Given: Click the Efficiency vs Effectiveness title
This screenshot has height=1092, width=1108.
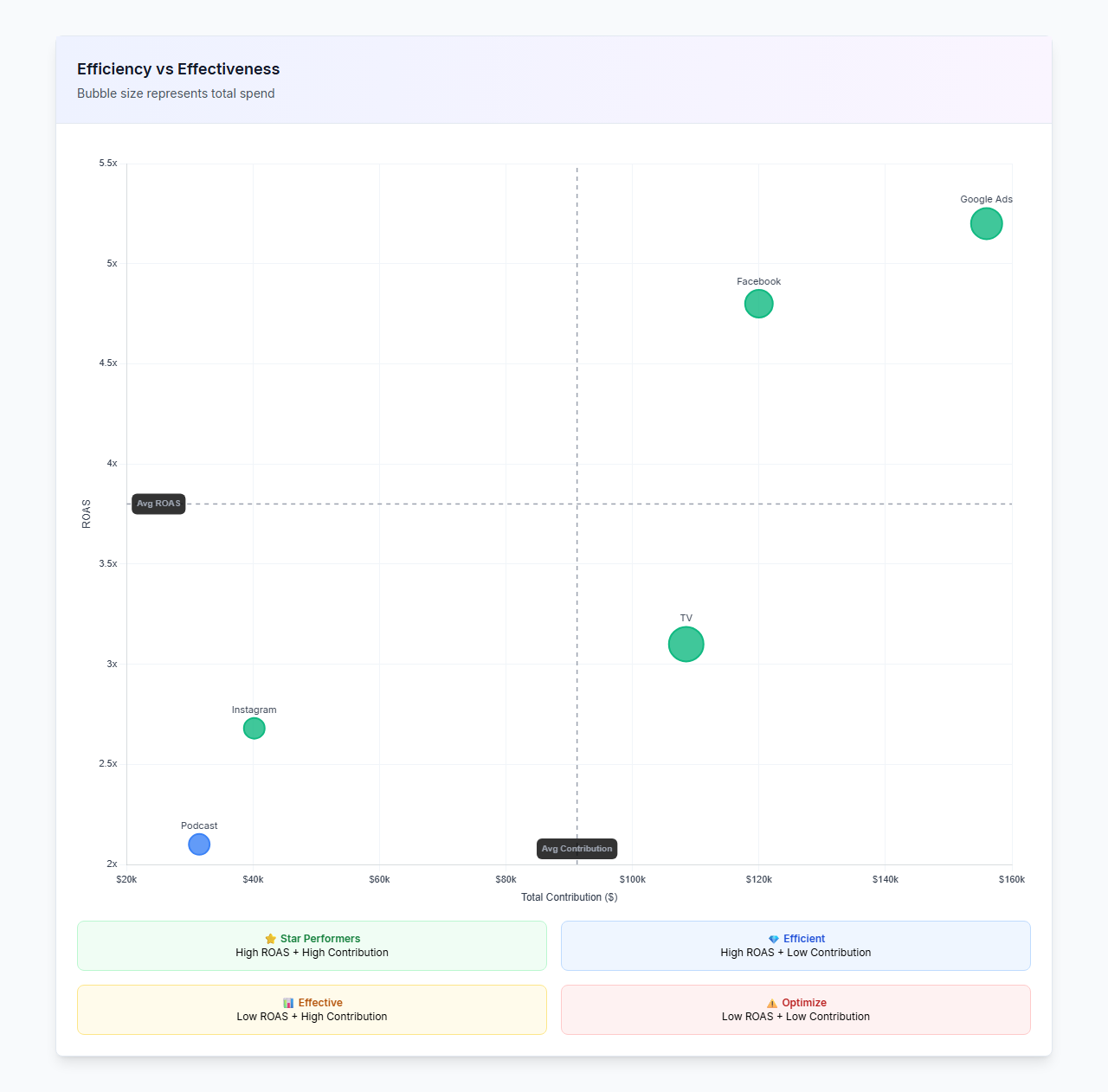Looking at the screenshot, I should 178,69.
